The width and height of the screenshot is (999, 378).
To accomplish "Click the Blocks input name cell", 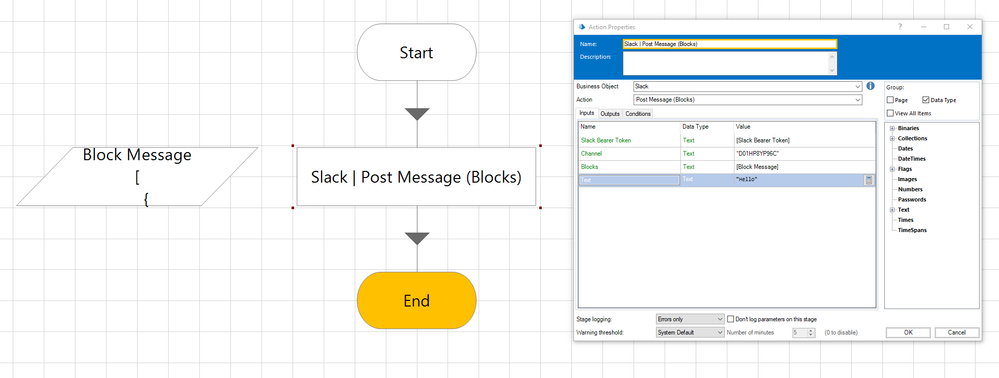I will click(x=629, y=167).
